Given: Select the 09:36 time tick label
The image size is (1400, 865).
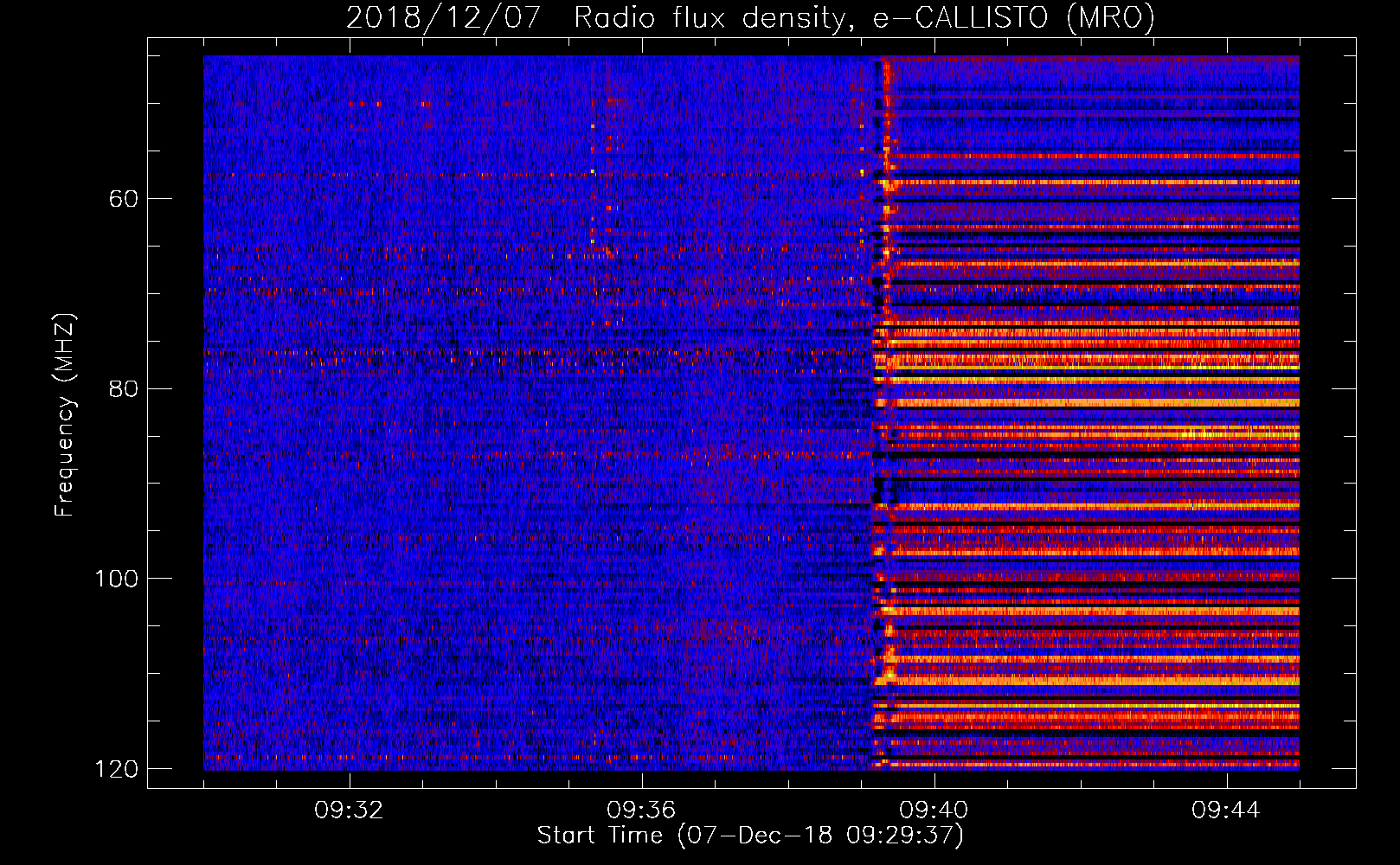Looking at the screenshot, I should (641, 811).
